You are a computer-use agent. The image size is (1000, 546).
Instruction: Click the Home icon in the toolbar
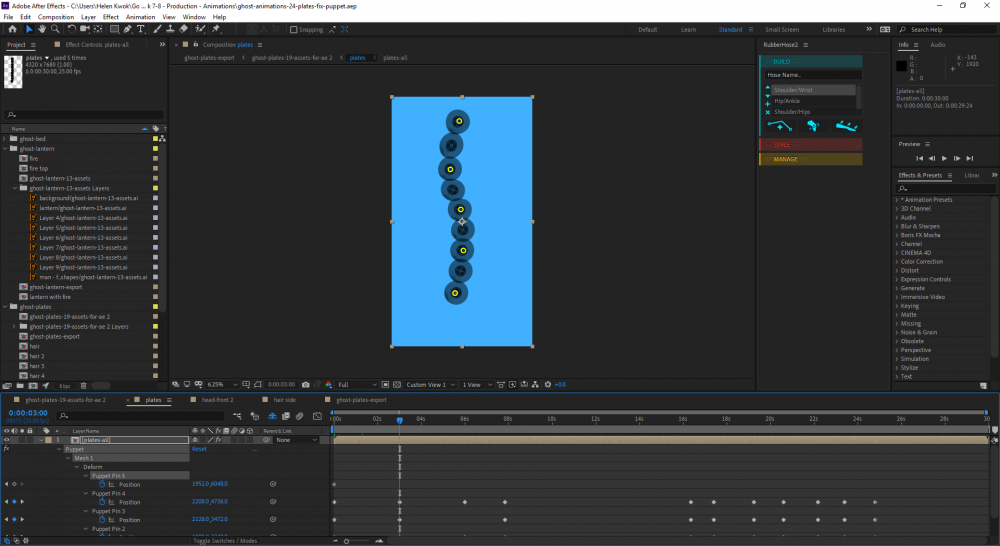[x=10, y=29]
